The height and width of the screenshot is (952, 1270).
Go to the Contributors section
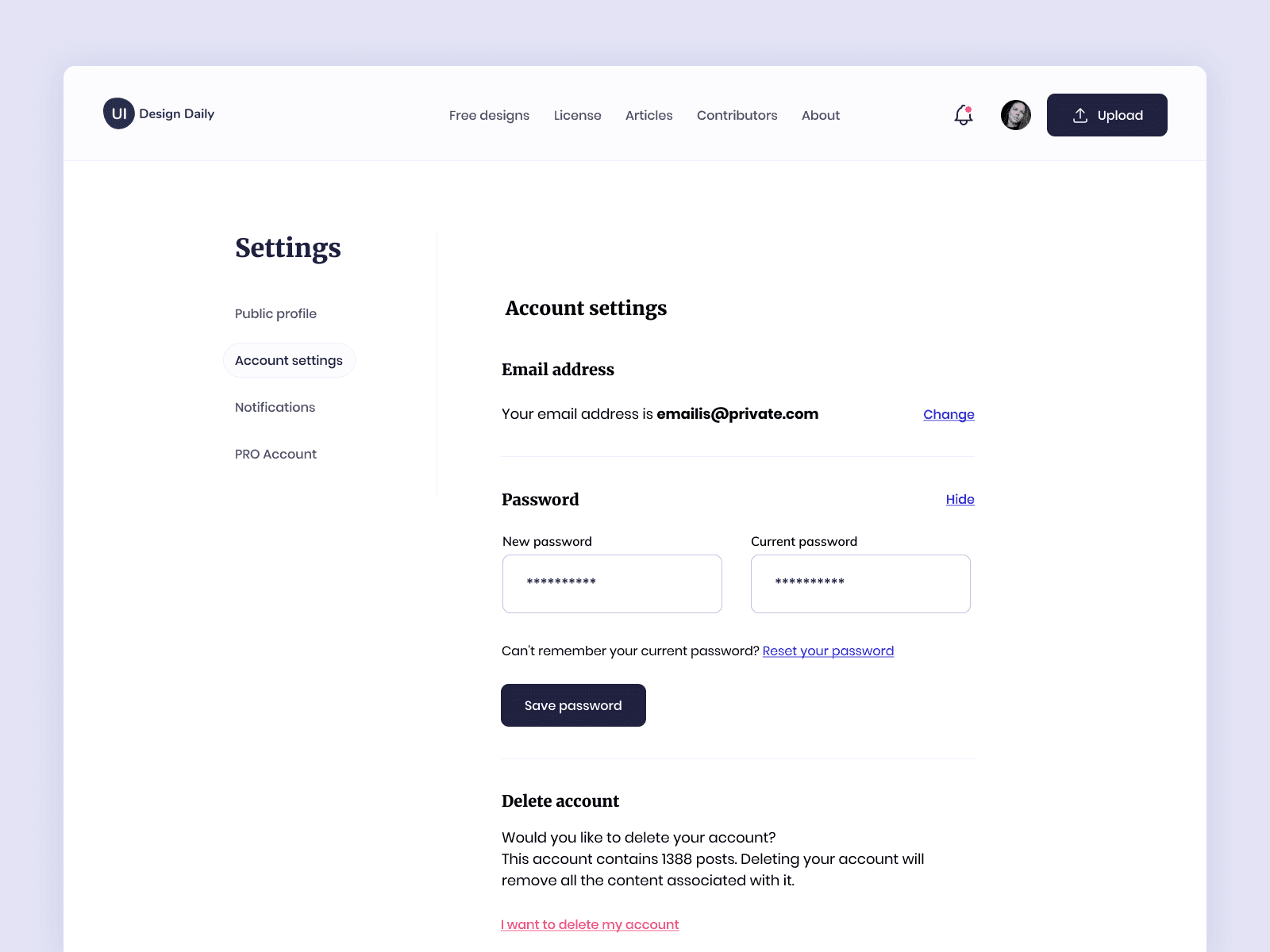coord(737,115)
